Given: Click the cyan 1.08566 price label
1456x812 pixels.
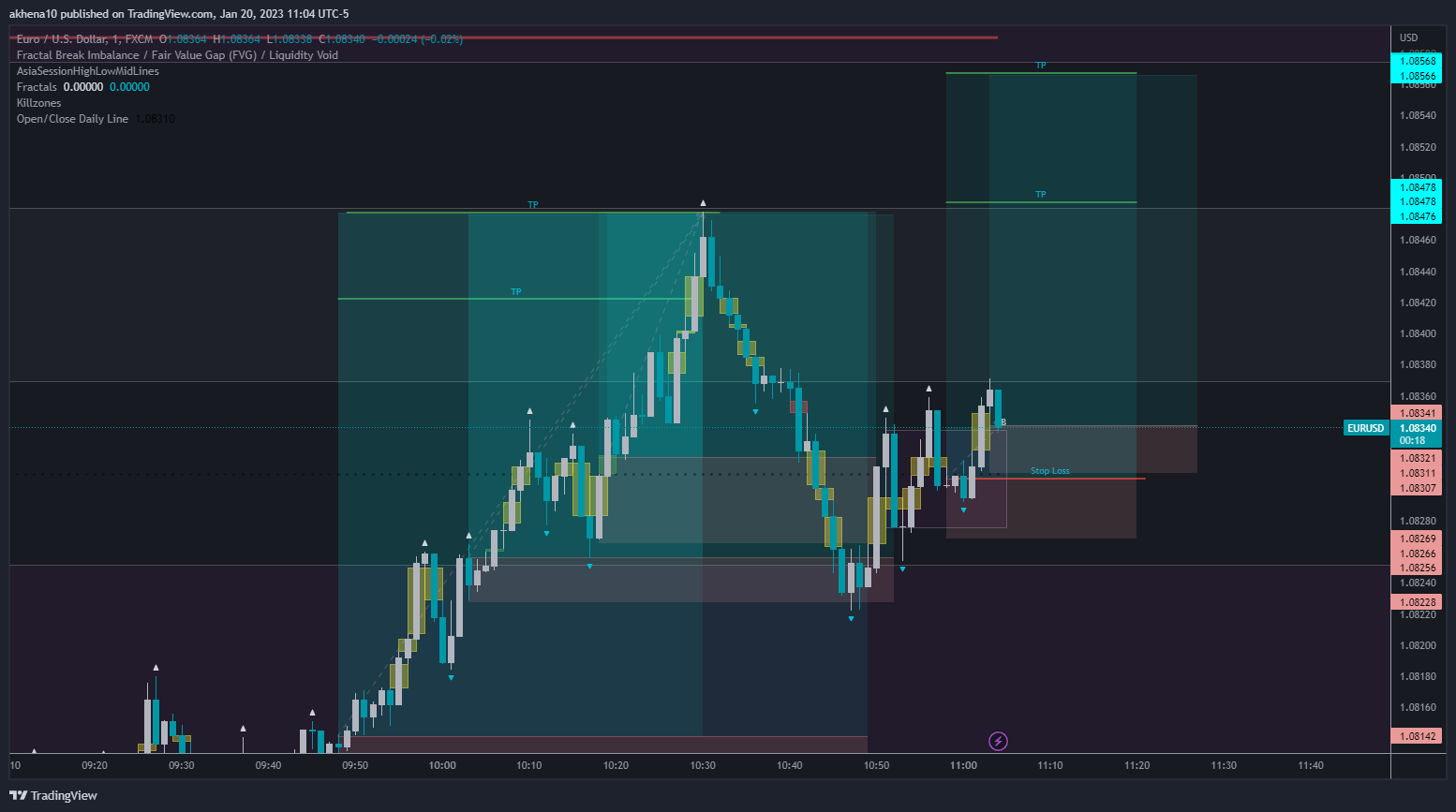Looking at the screenshot, I should coord(1416,76).
